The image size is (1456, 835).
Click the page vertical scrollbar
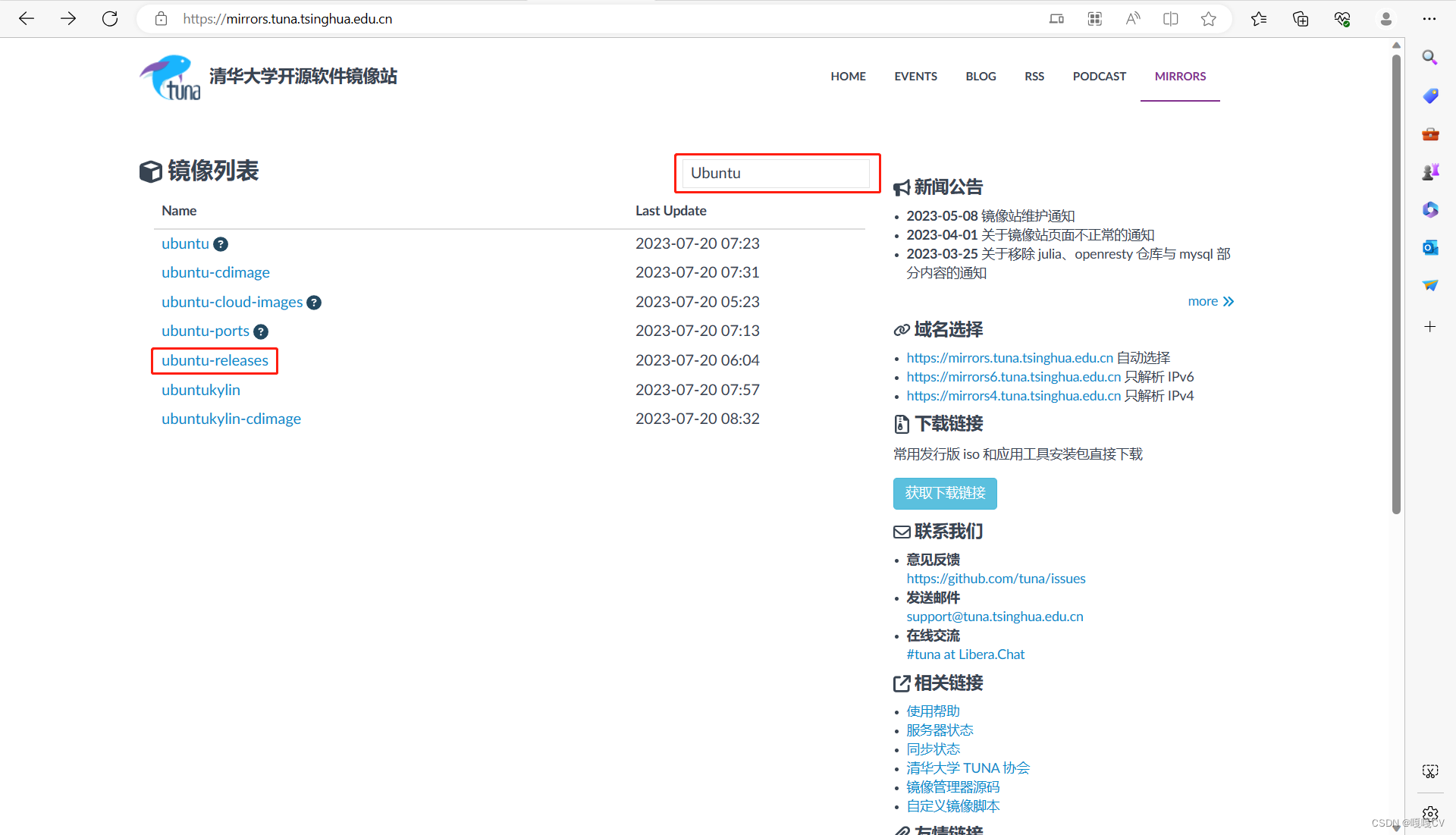tap(1396, 284)
